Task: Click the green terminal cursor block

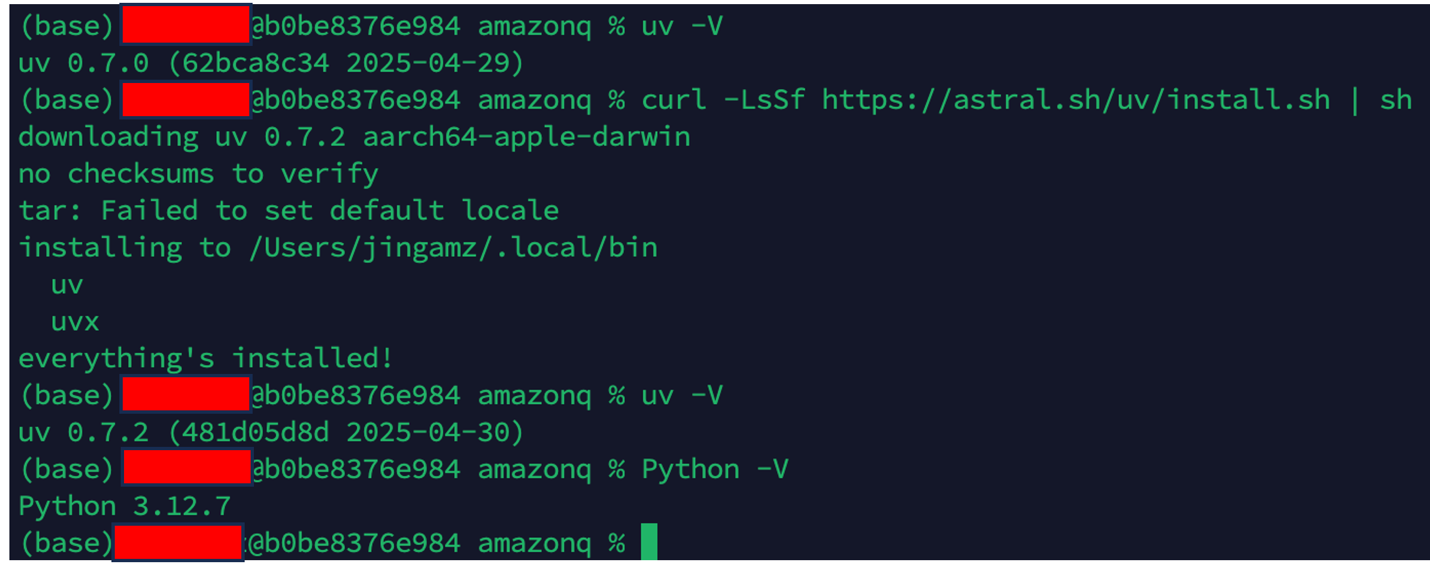Action: 649,541
